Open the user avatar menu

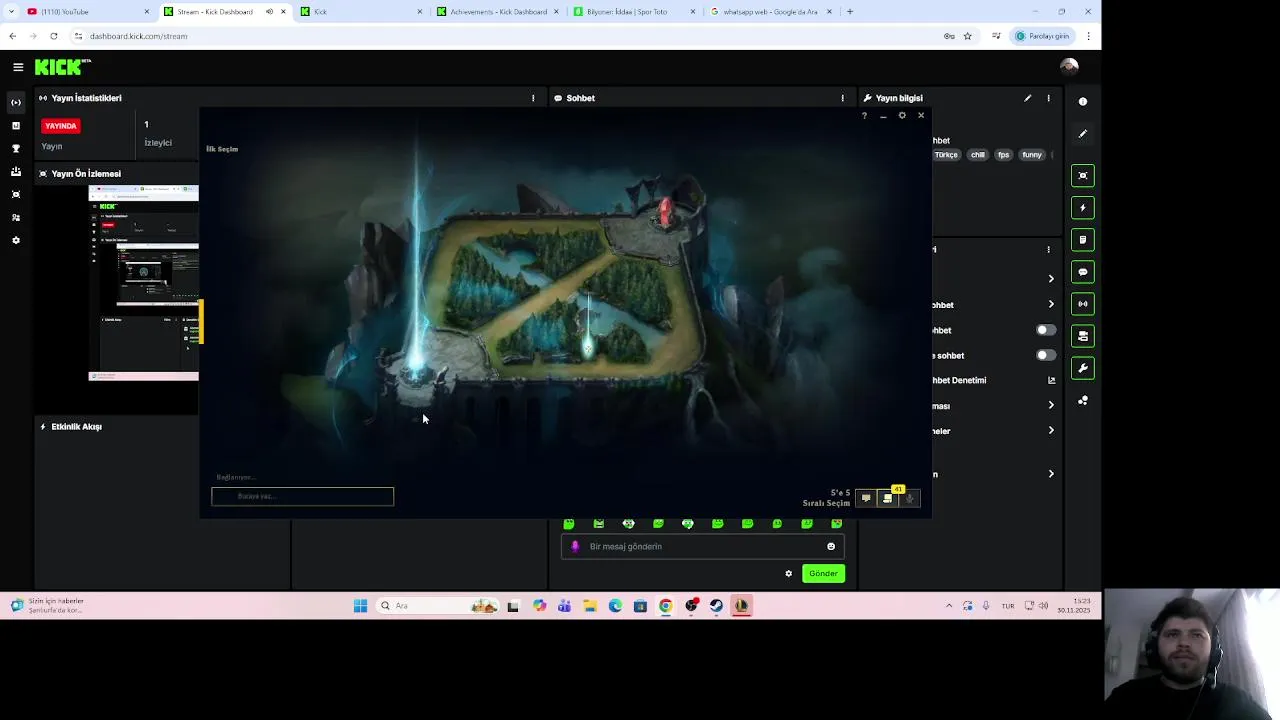pyautogui.click(x=1069, y=66)
